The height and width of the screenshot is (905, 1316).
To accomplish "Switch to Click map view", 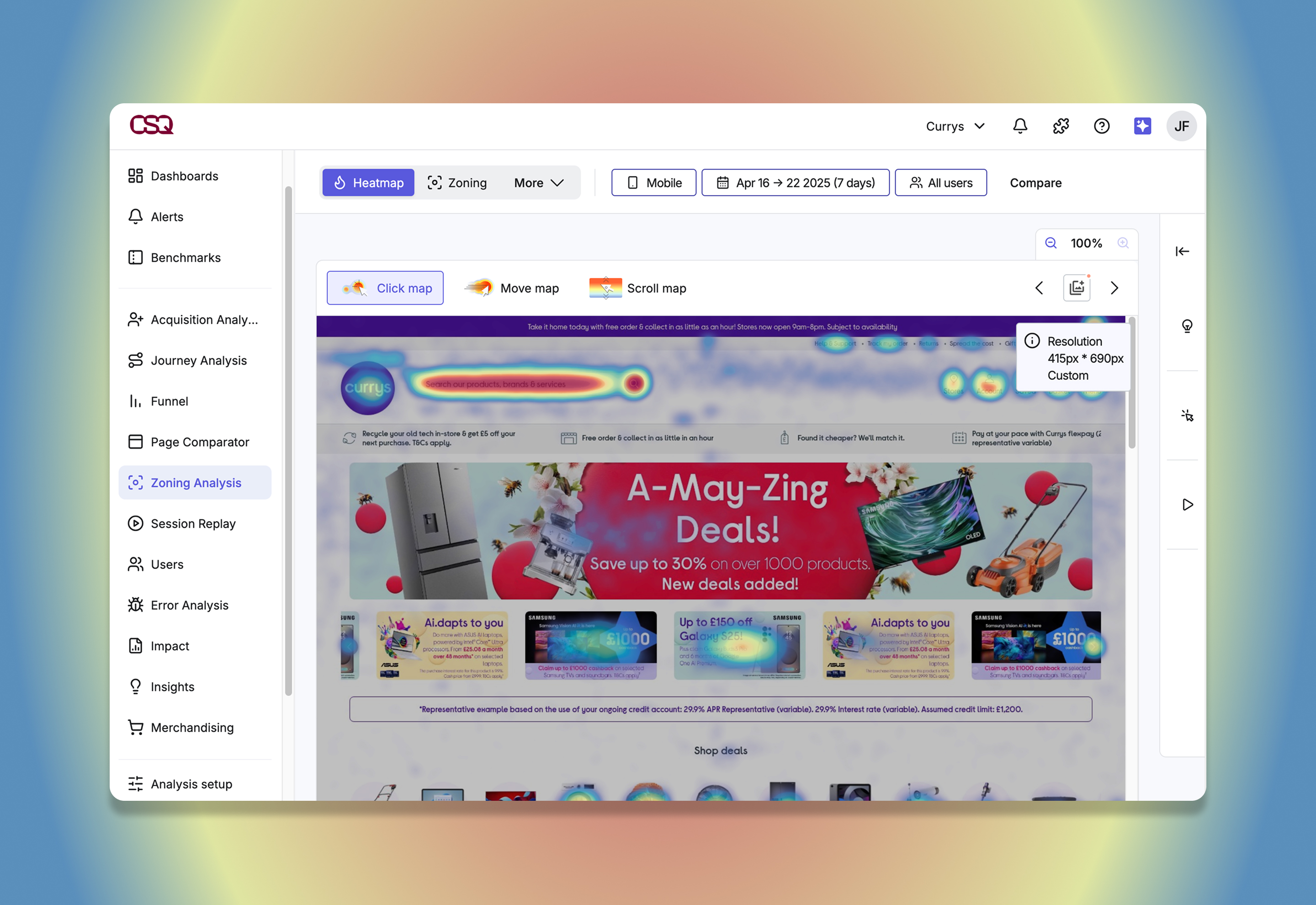I will tap(385, 288).
